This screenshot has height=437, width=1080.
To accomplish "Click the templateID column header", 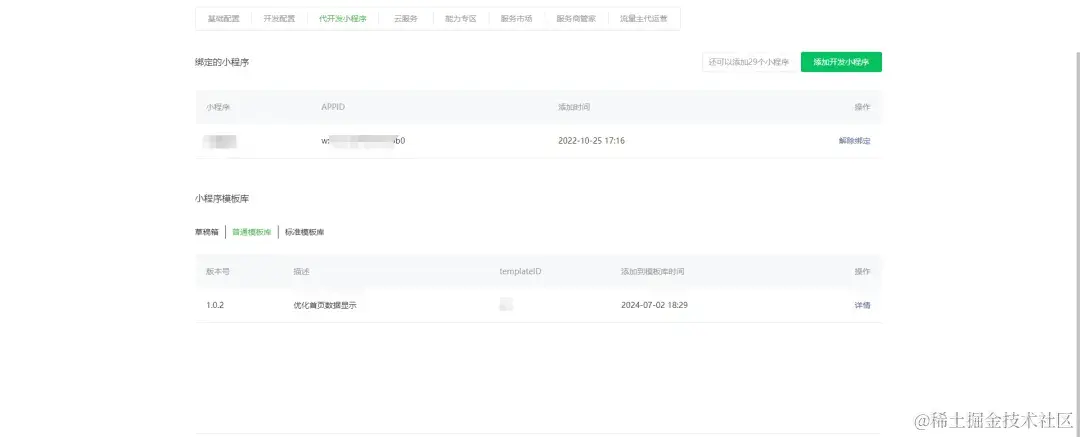I will pyautogui.click(x=521, y=272).
